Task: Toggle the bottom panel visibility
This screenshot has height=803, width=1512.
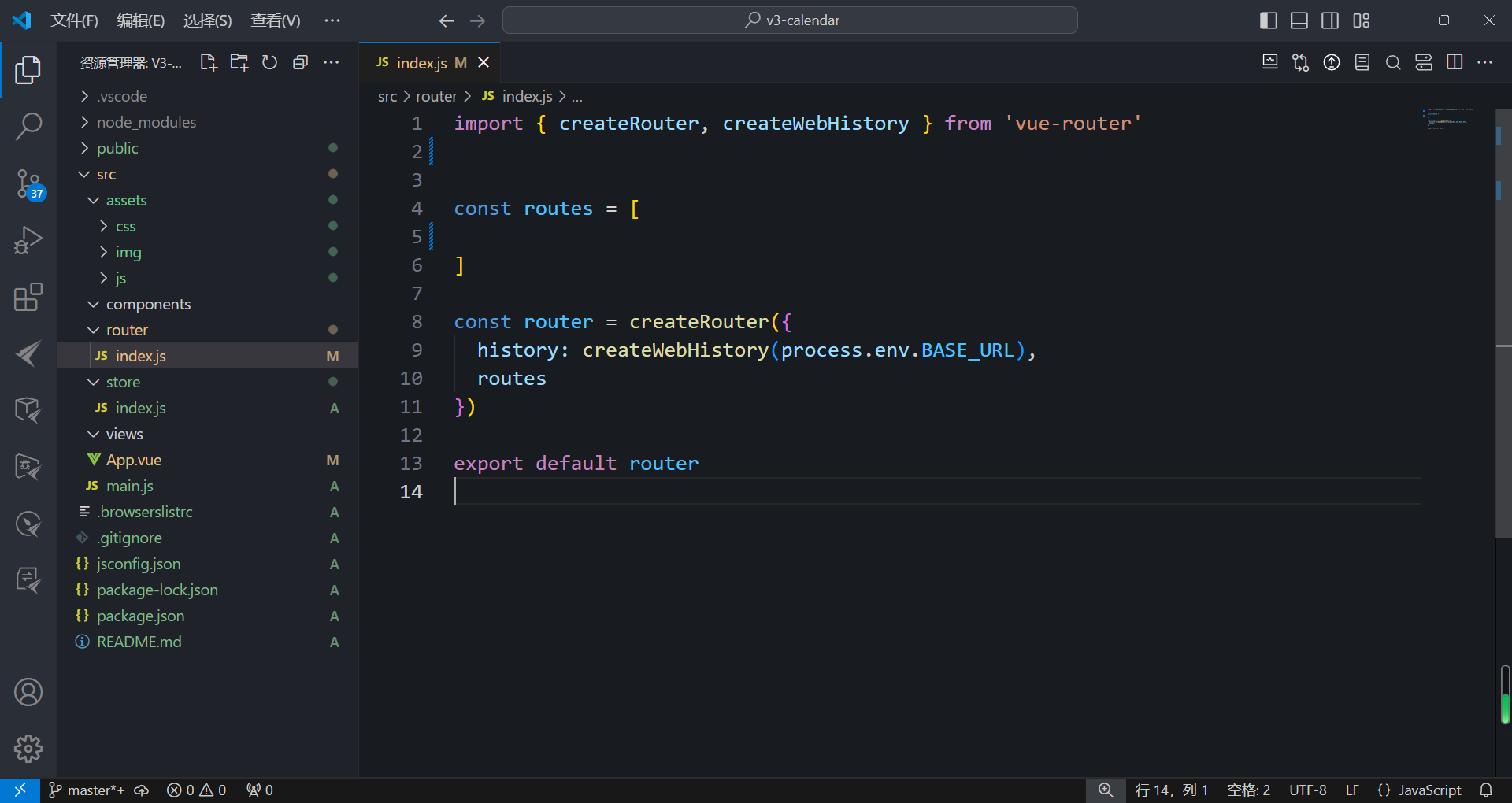Action: [1299, 20]
